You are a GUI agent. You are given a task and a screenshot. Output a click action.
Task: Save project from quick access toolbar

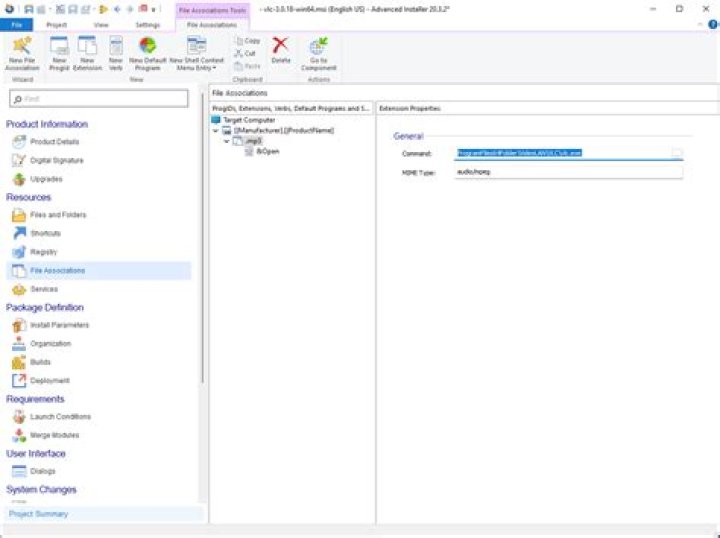pyautogui.click(x=29, y=9)
